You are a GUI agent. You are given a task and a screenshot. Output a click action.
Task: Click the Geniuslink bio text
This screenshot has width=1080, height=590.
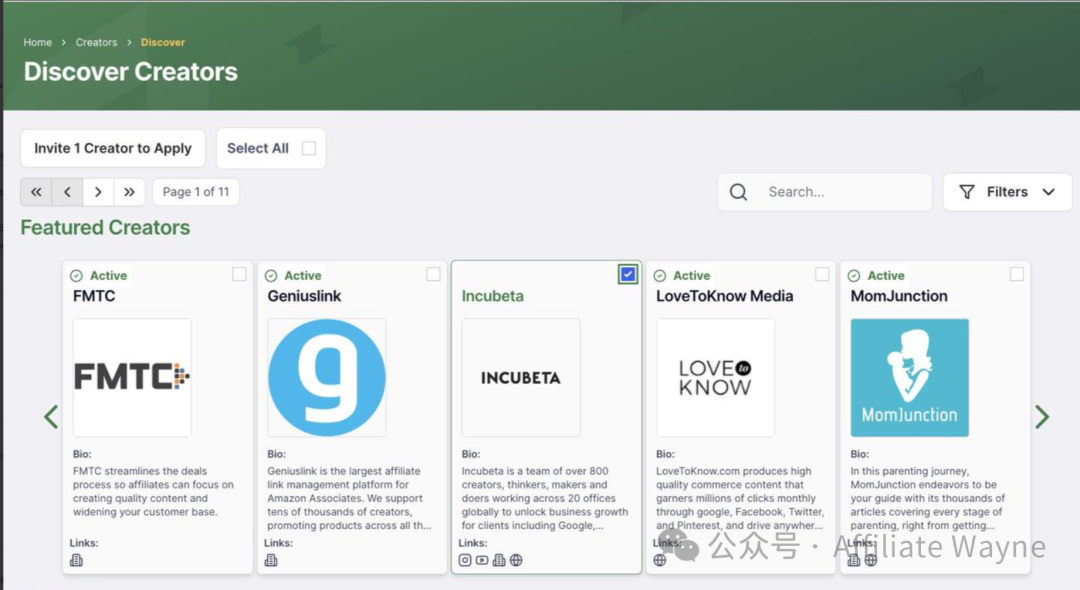(349, 498)
